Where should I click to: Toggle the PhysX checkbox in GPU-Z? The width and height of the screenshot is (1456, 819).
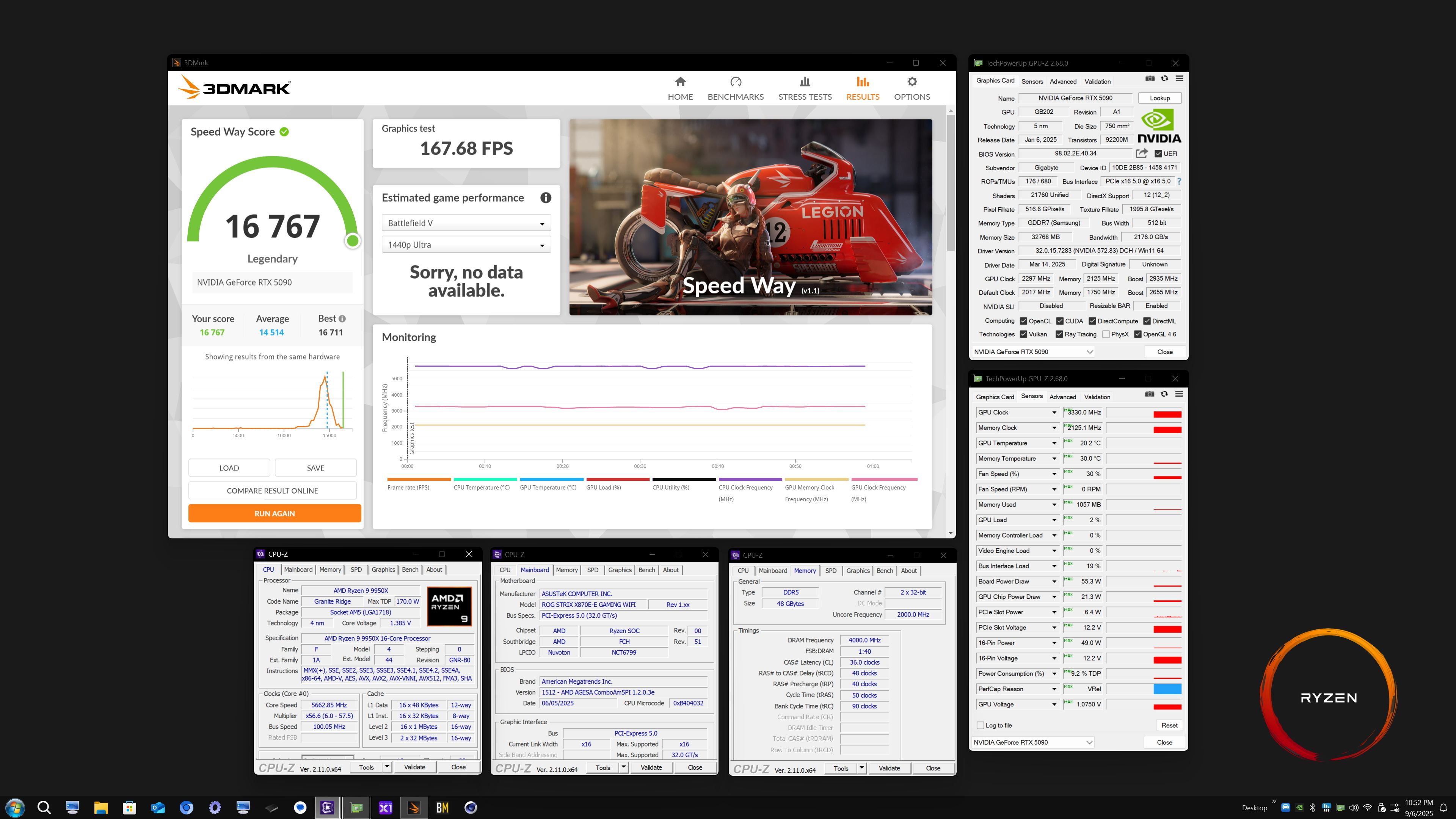[x=1106, y=334]
